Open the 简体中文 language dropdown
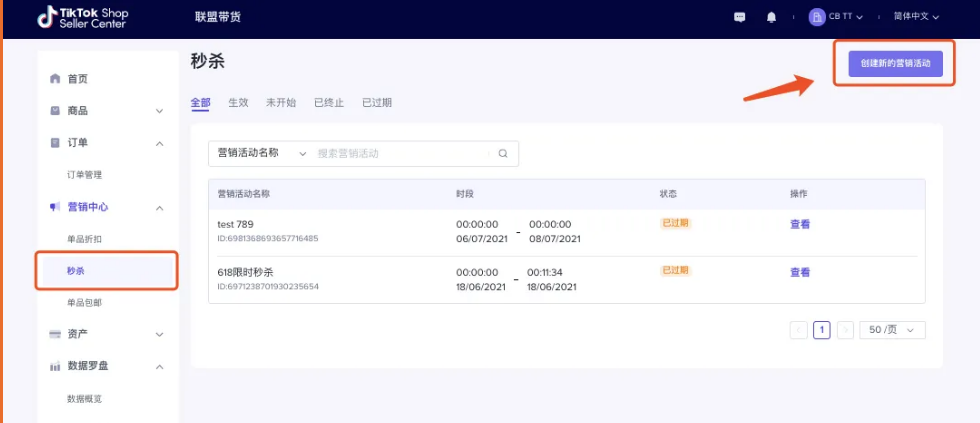980x423 pixels. 916,17
